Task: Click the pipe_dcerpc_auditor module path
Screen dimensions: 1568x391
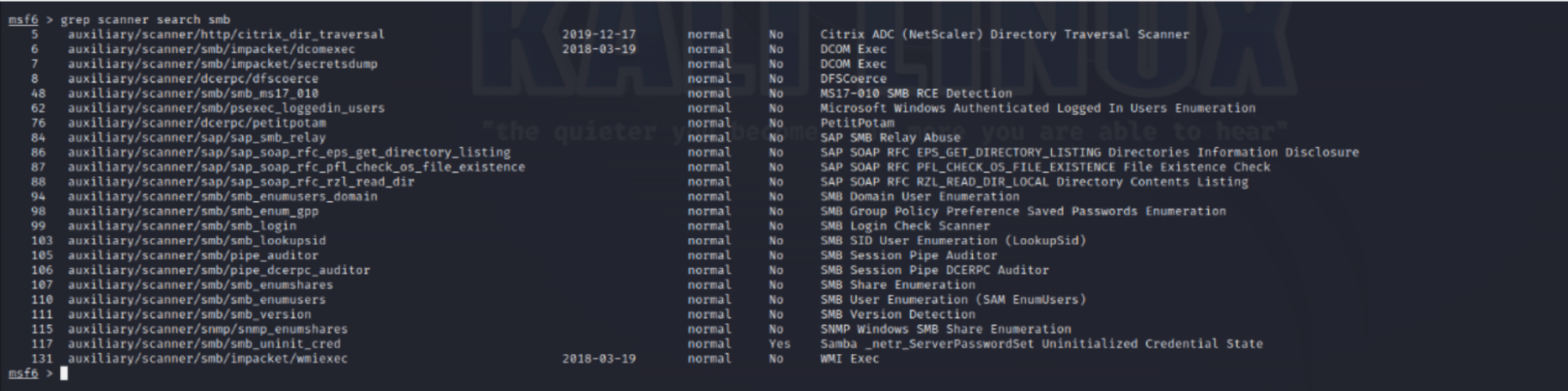Action: click(x=219, y=270)
